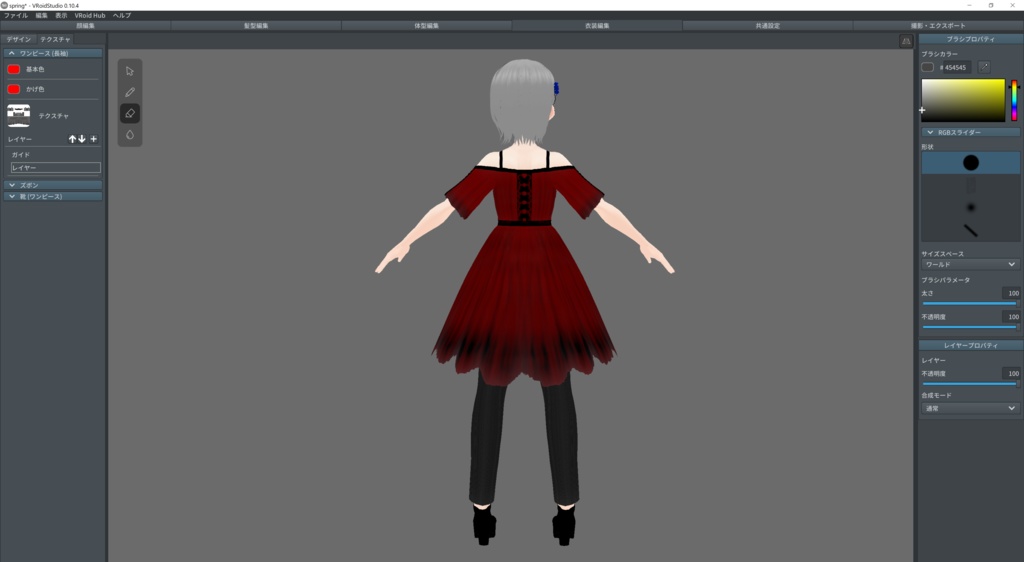Viewport: 1024px width, 562px height.
Task: Go to the 髪型編集 editor tab
Action: click(x=256, y=25)
